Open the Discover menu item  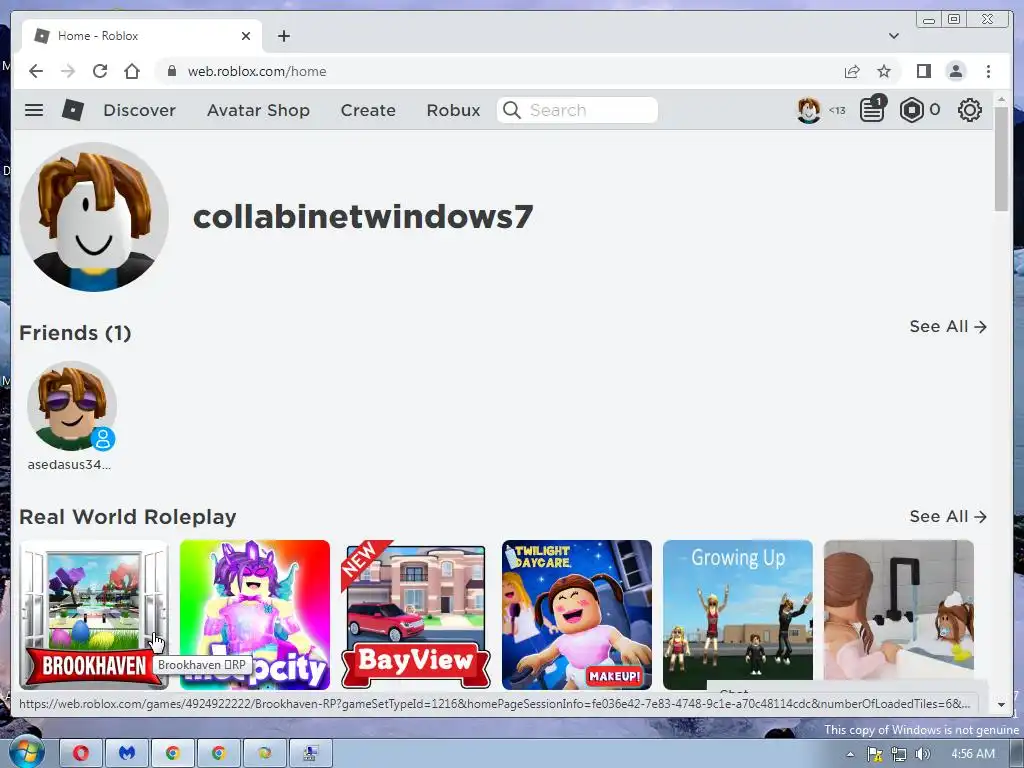(x=139, y=110)
